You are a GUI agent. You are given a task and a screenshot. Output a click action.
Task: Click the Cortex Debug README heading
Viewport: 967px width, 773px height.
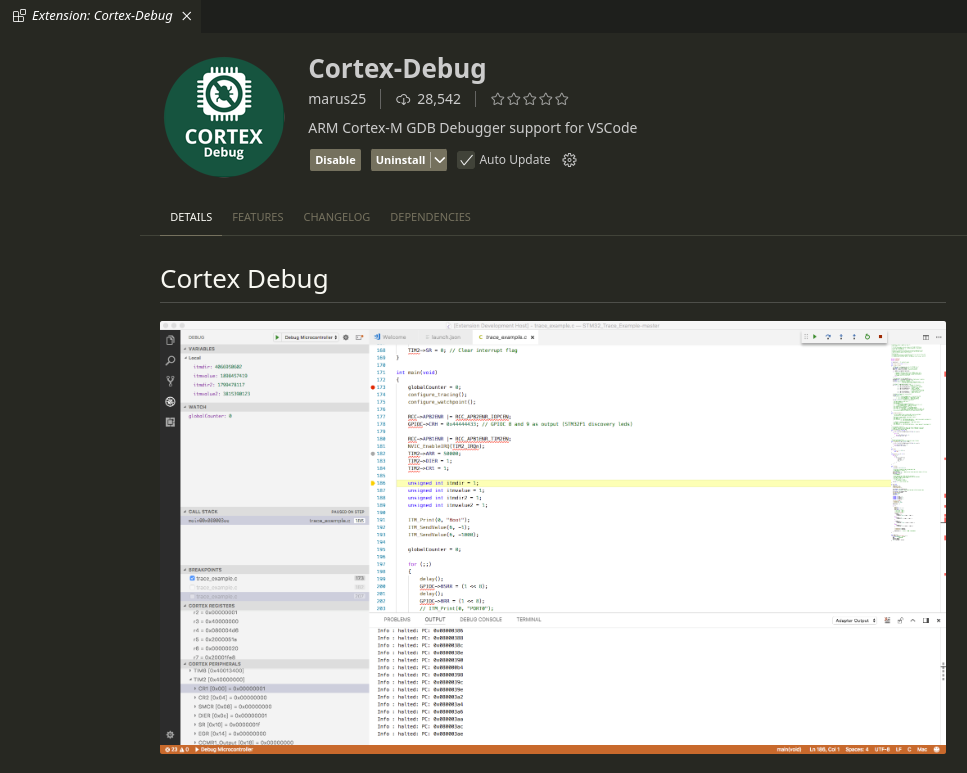pyautogui.click(x=244, y=279)
